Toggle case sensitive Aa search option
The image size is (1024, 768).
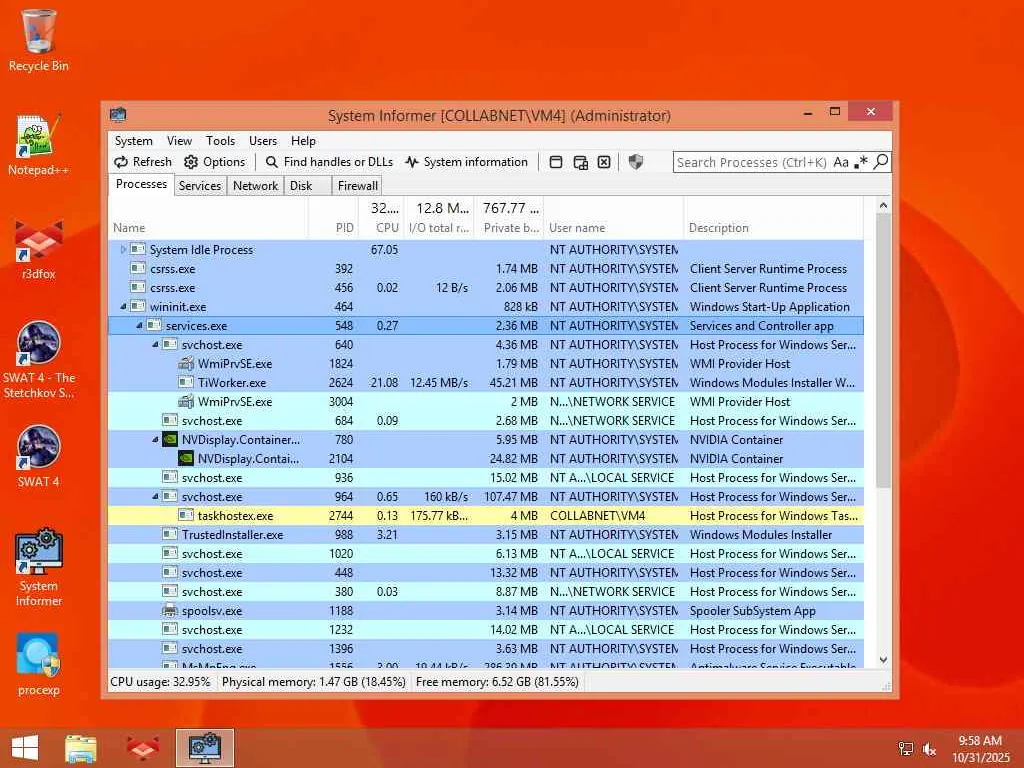click(841, 162)
